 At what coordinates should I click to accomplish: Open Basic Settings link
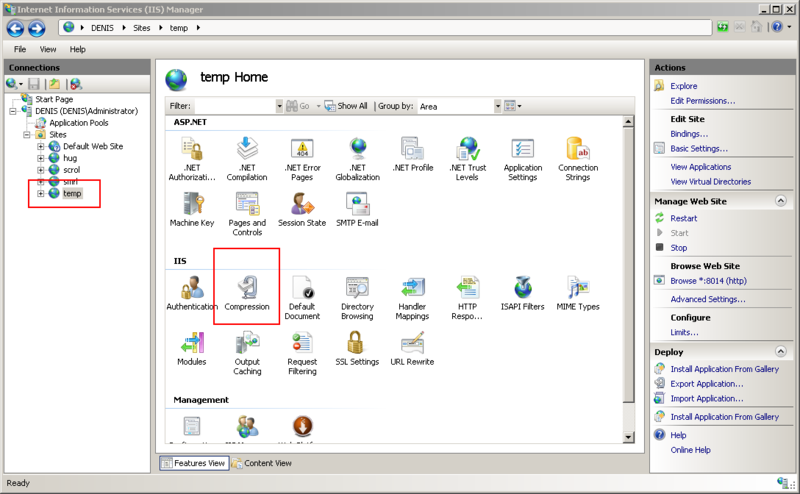click(699, 149)
